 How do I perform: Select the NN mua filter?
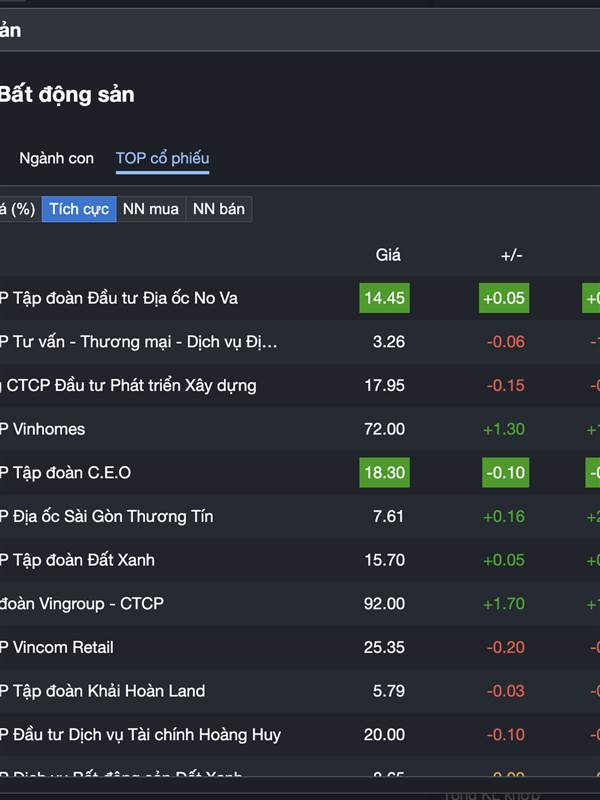tap(151, 209)
